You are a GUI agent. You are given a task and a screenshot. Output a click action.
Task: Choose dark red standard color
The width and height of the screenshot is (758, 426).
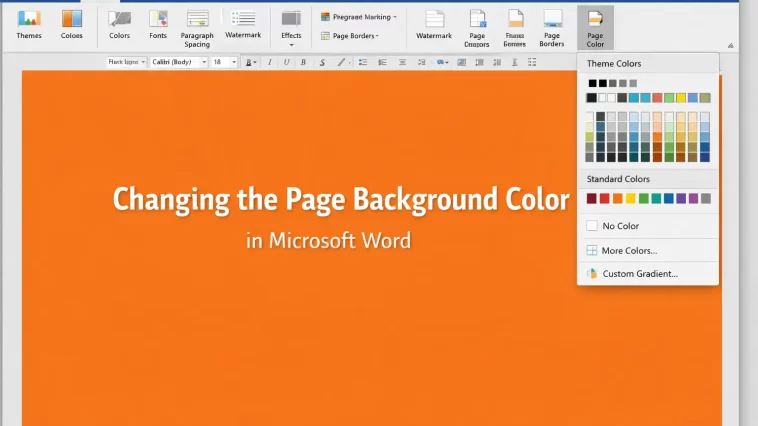coord(591,198)
